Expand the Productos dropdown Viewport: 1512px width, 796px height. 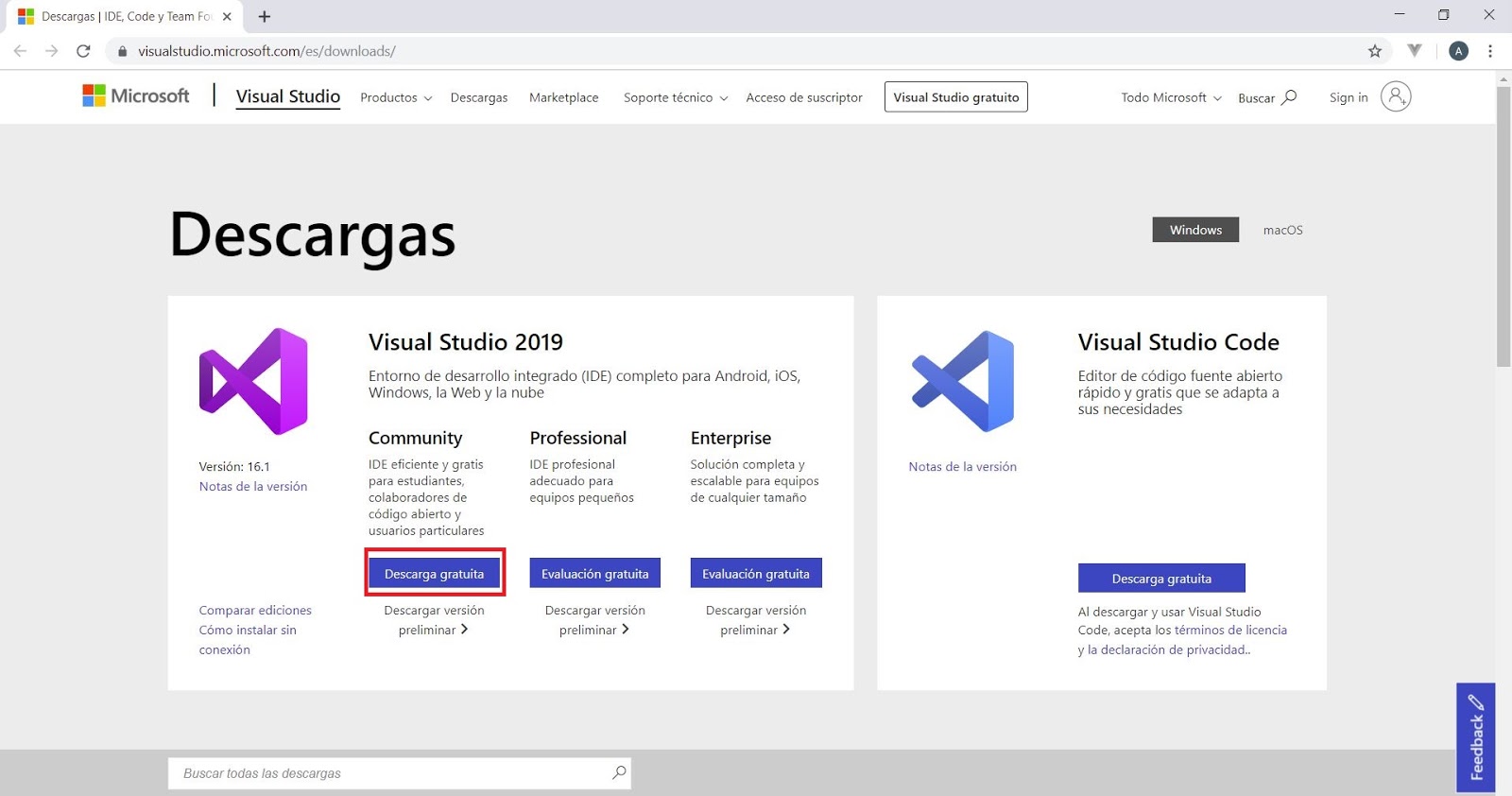point(396,97)
